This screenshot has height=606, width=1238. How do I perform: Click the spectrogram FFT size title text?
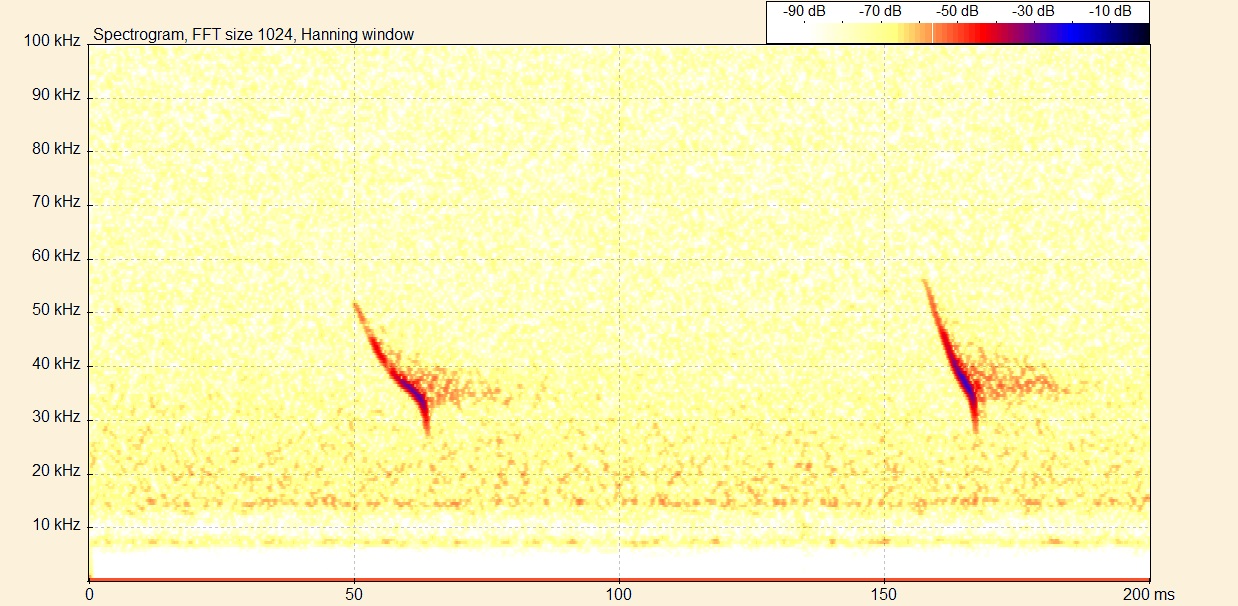(254, 34)
